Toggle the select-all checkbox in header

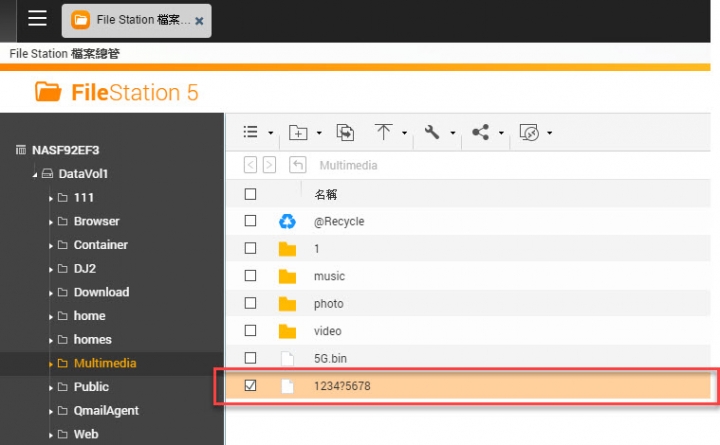click(x=250, y=194)
